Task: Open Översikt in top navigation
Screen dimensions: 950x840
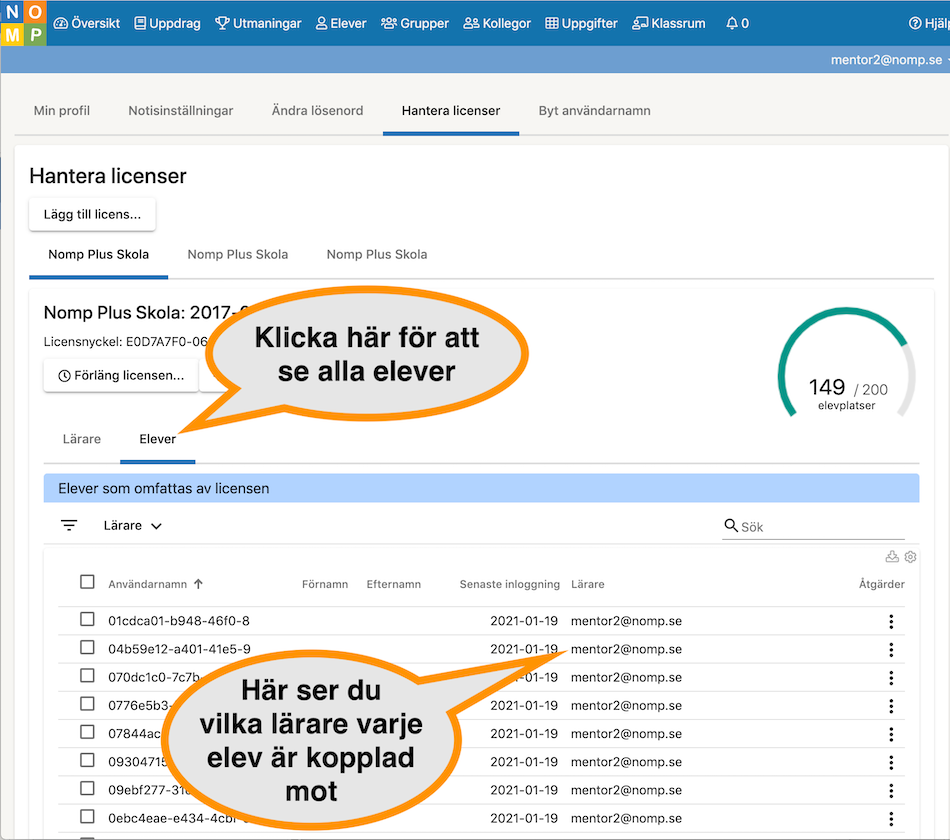Action: (87, 24)
